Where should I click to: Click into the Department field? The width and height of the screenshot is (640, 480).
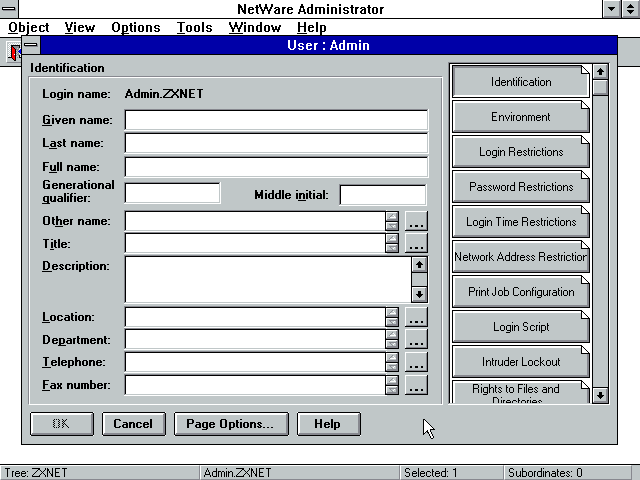click(255, 340)
